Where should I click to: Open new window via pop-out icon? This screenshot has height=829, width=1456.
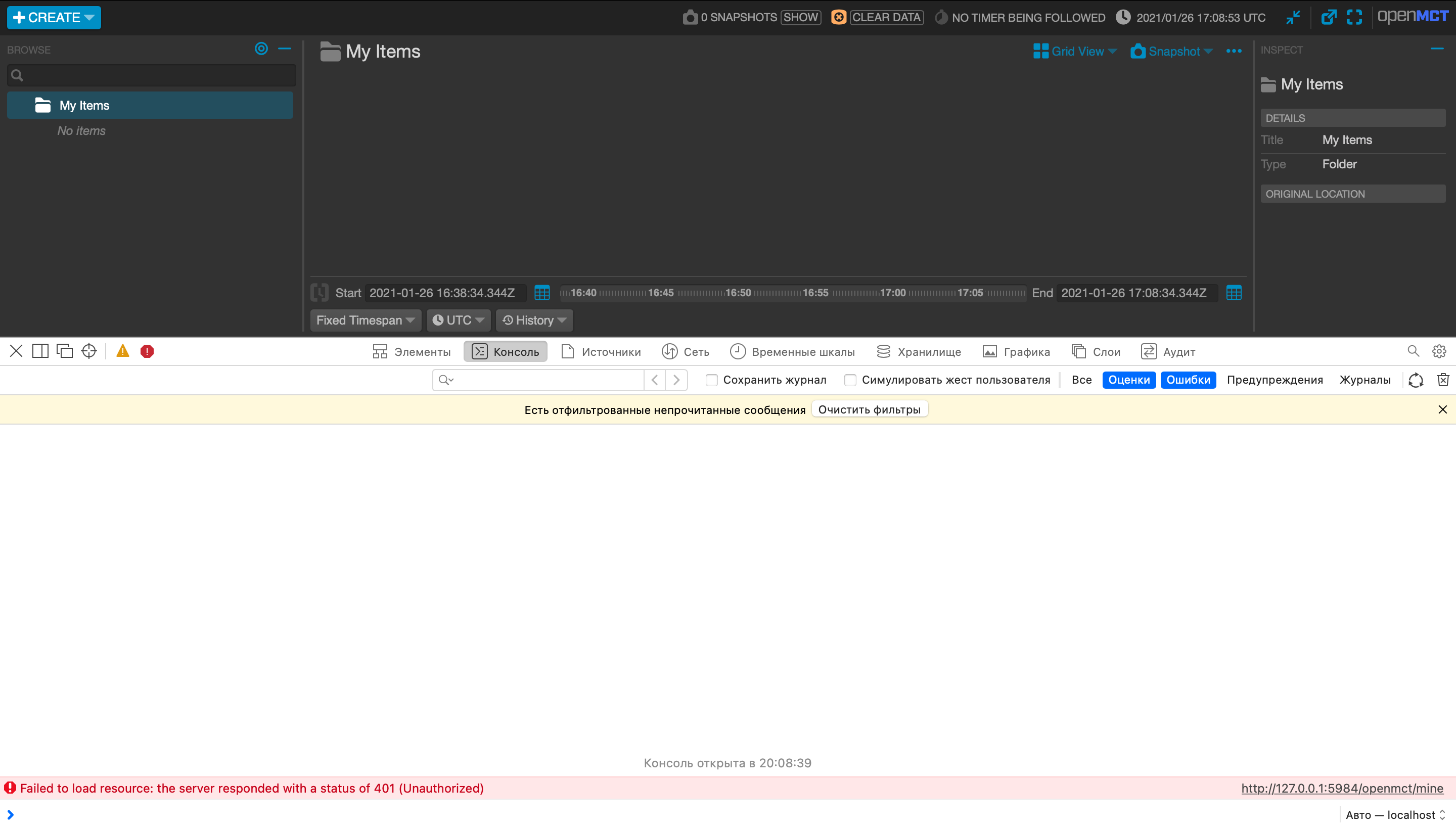coord(1330,17)
